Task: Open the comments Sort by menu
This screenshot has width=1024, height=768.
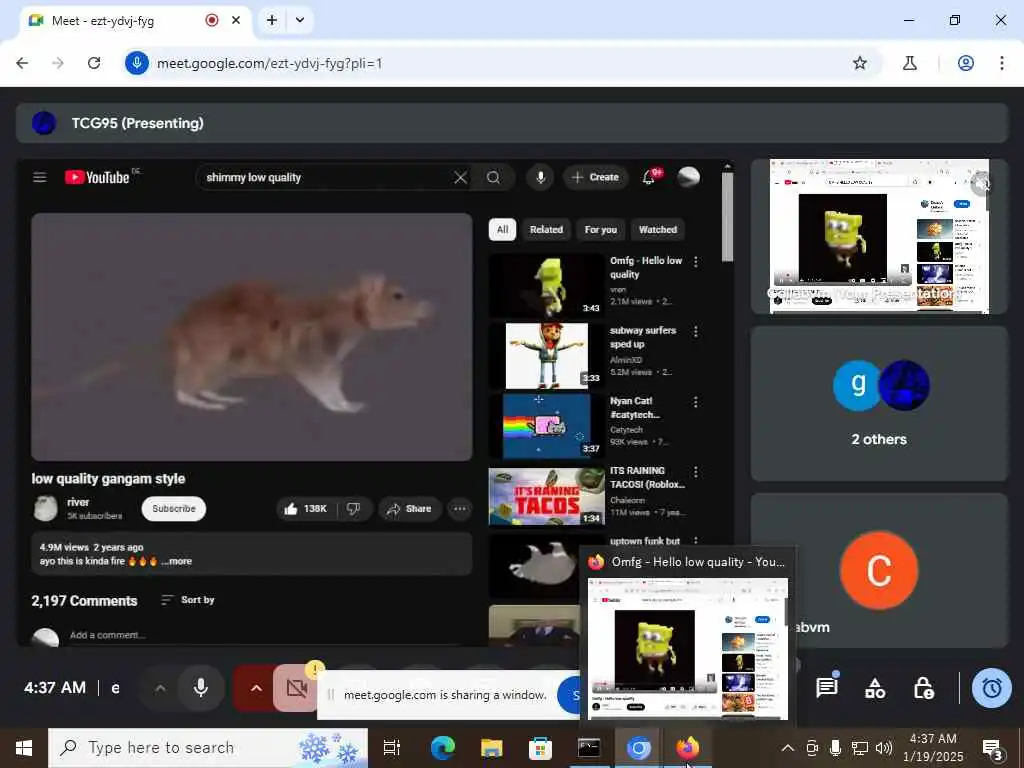Action: pyautogui.click(x=188, y=600)
